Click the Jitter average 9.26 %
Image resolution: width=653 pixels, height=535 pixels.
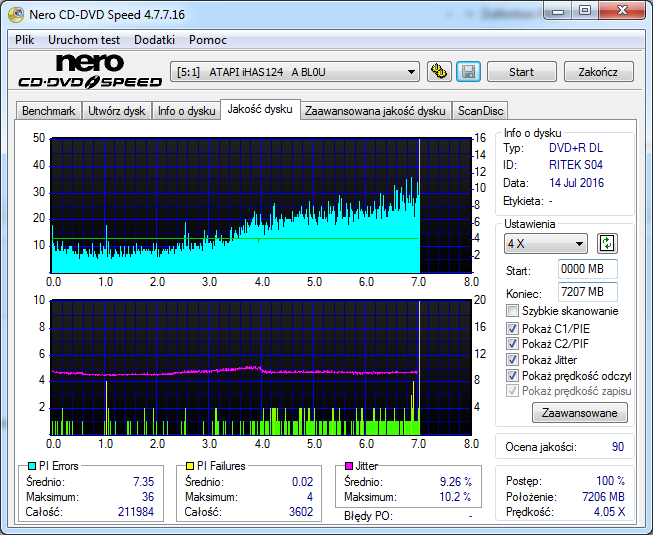[x=456, y=482]
